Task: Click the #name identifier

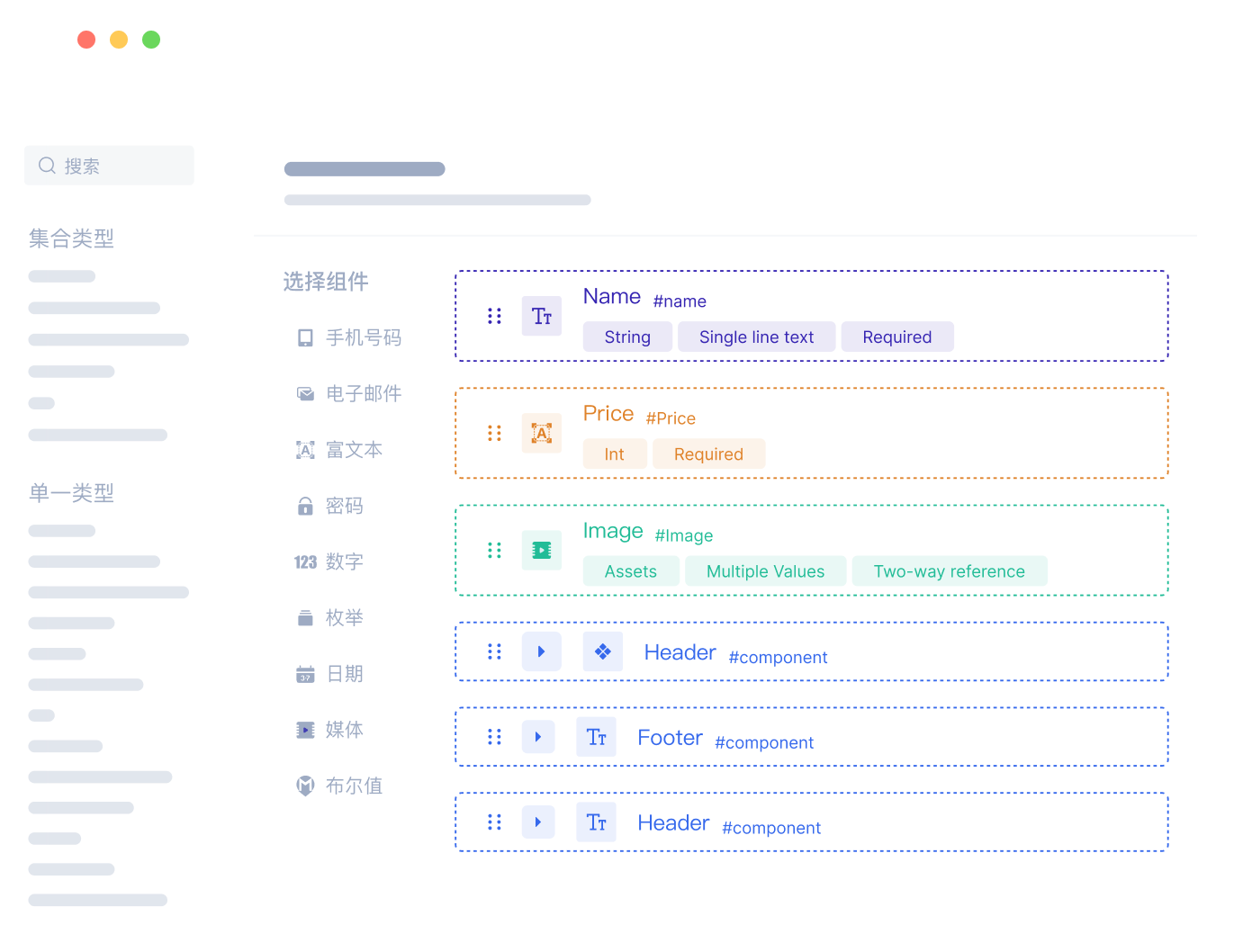Action: point(680,301)
